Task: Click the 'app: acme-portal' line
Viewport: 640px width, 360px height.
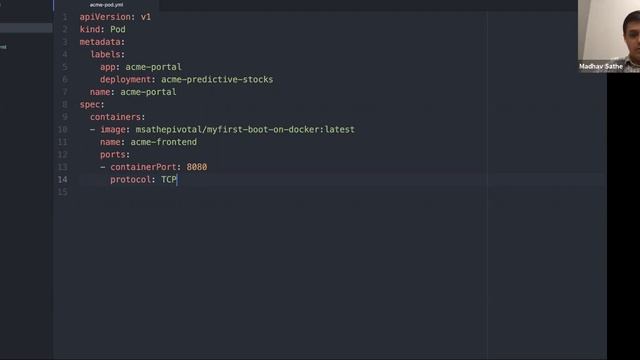Action: tap(140, 67)
